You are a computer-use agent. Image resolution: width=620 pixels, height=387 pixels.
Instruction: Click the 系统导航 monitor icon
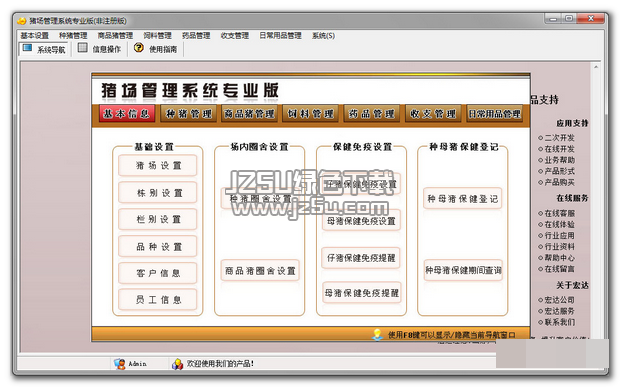tap(27, 48)
